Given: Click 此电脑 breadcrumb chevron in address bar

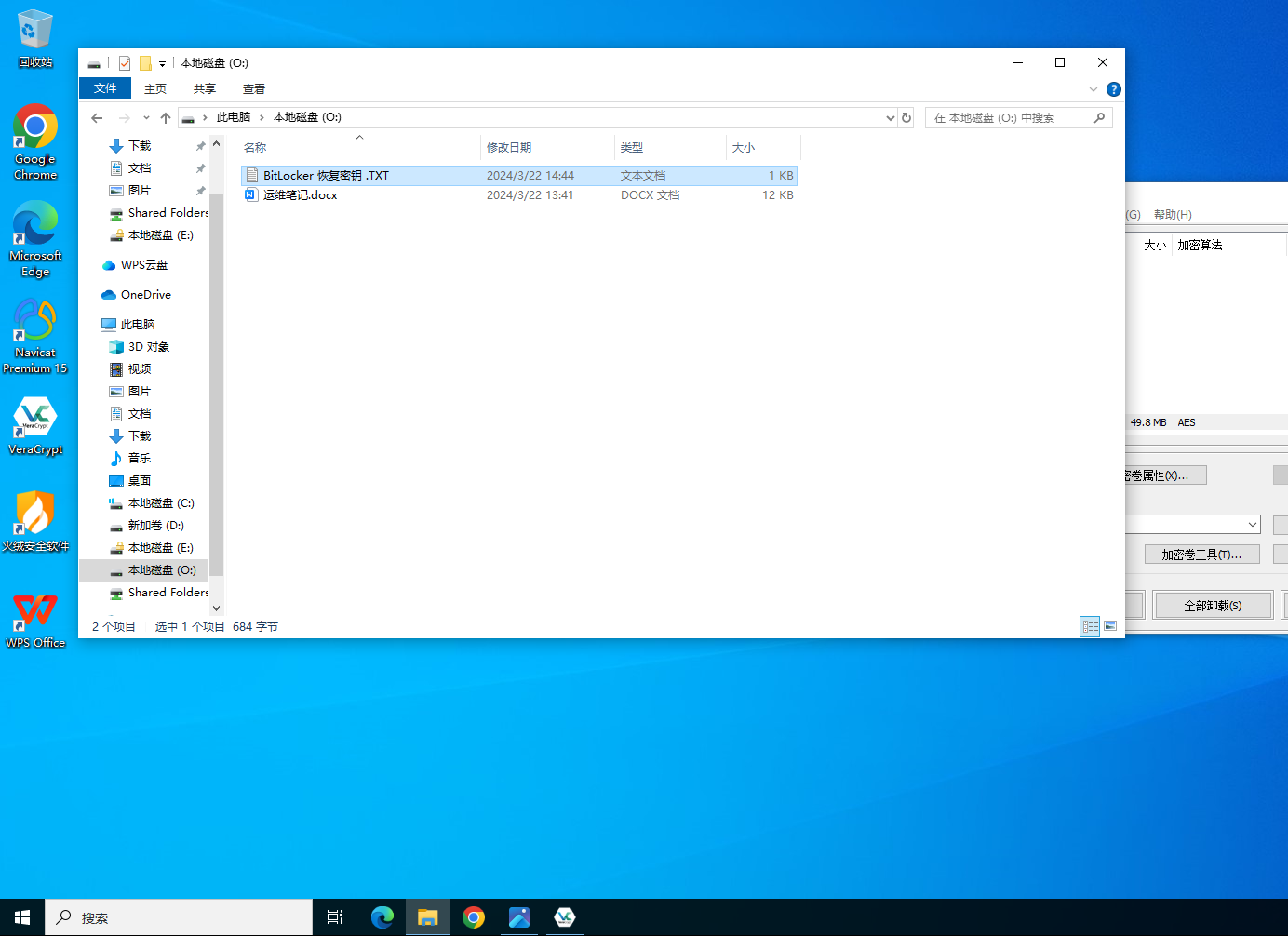Looking at the screenshot, I should point(262,117).
